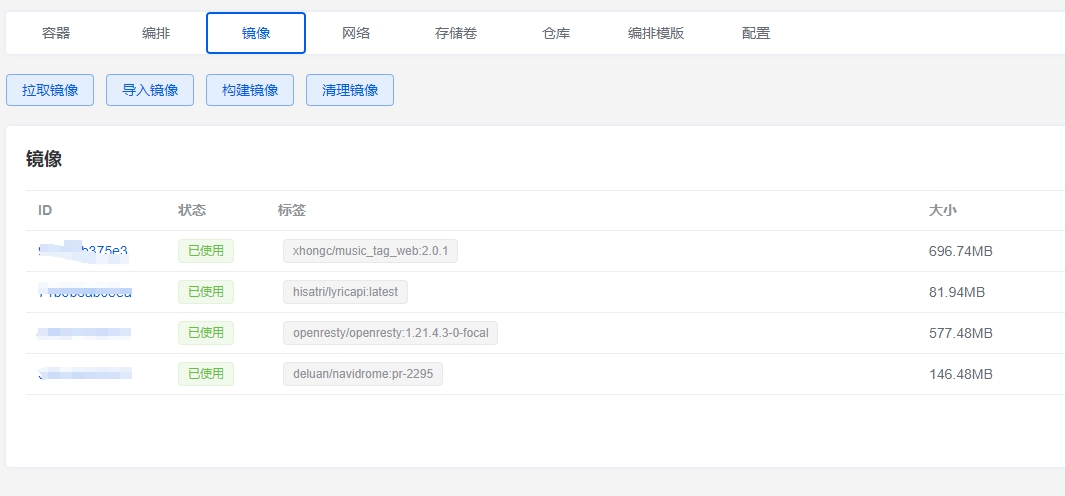This screenshot has height=496, width=1065.
Task: Open the 存储卷 tab
Action: [x=456, y=33]
